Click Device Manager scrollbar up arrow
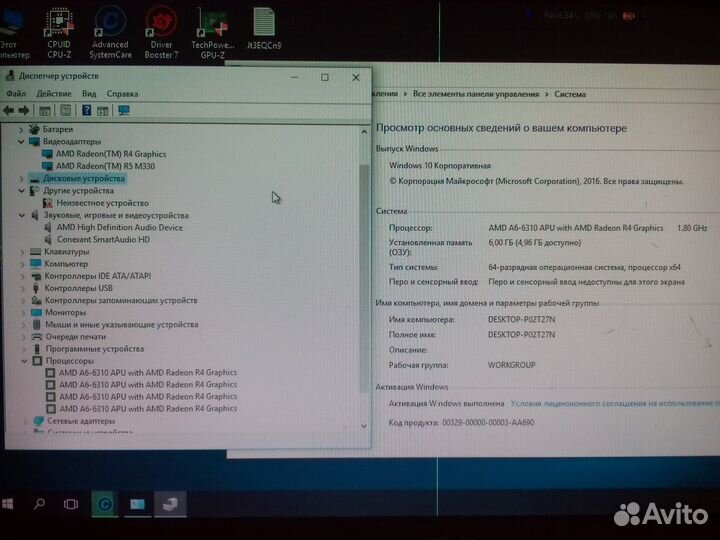 tap(364, 132)
